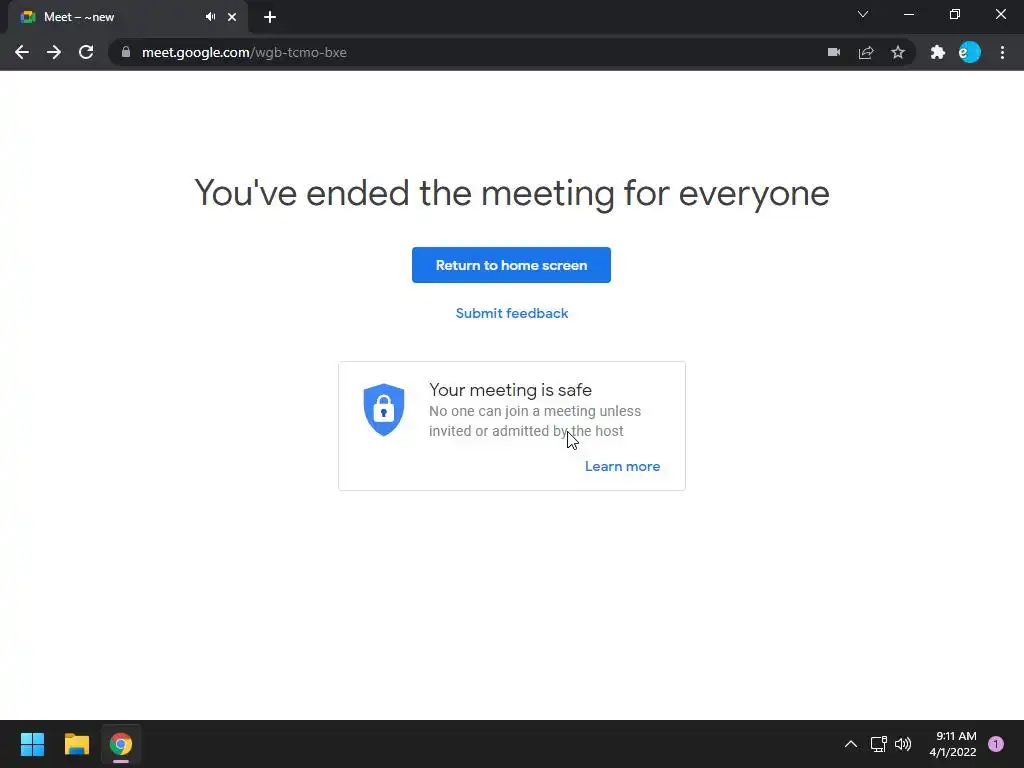Viewport: 1024px width, 768px height.
Task: Go back with the back arrow
Action: [22, 52]
